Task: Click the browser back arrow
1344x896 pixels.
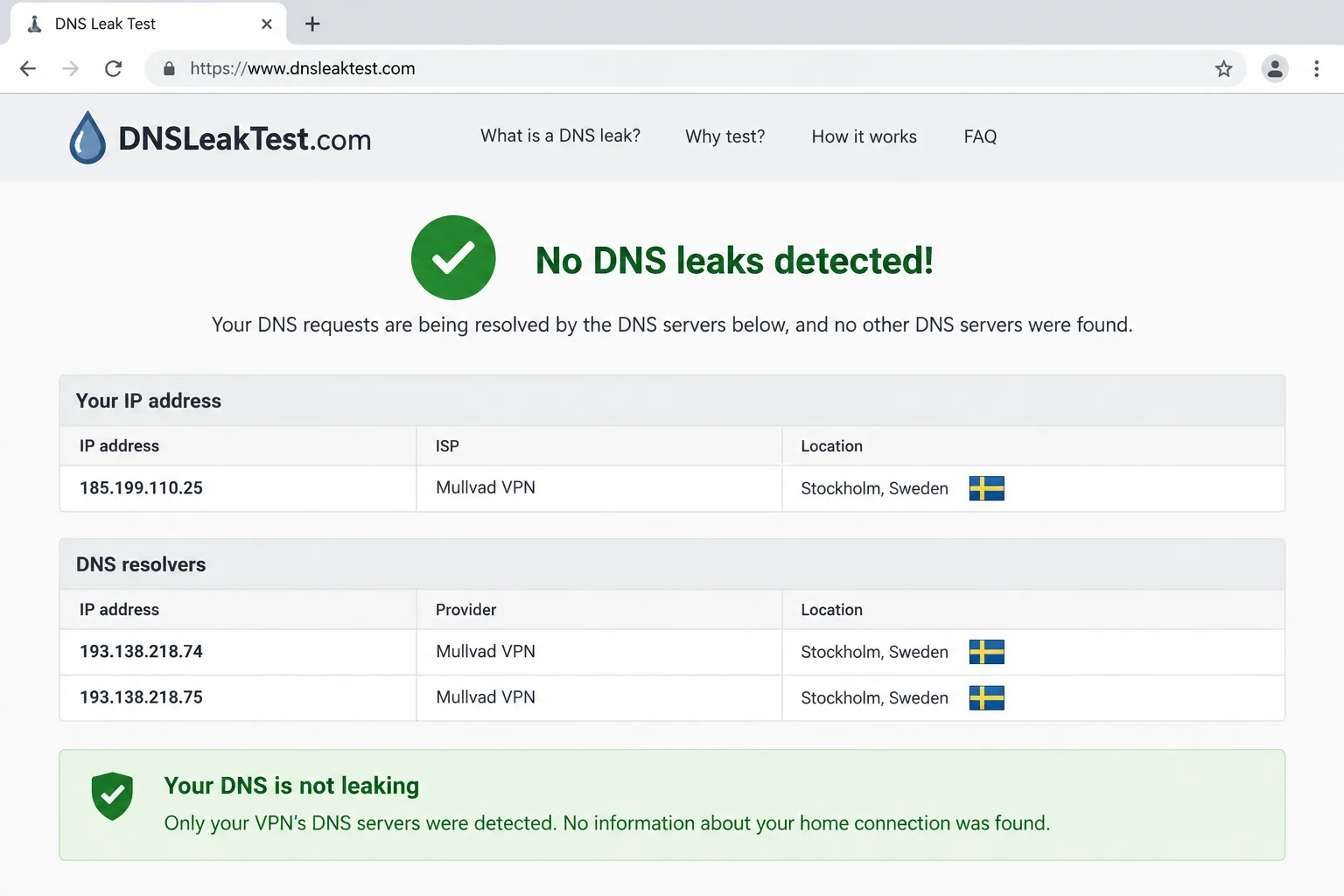Action: pos(28,68)
